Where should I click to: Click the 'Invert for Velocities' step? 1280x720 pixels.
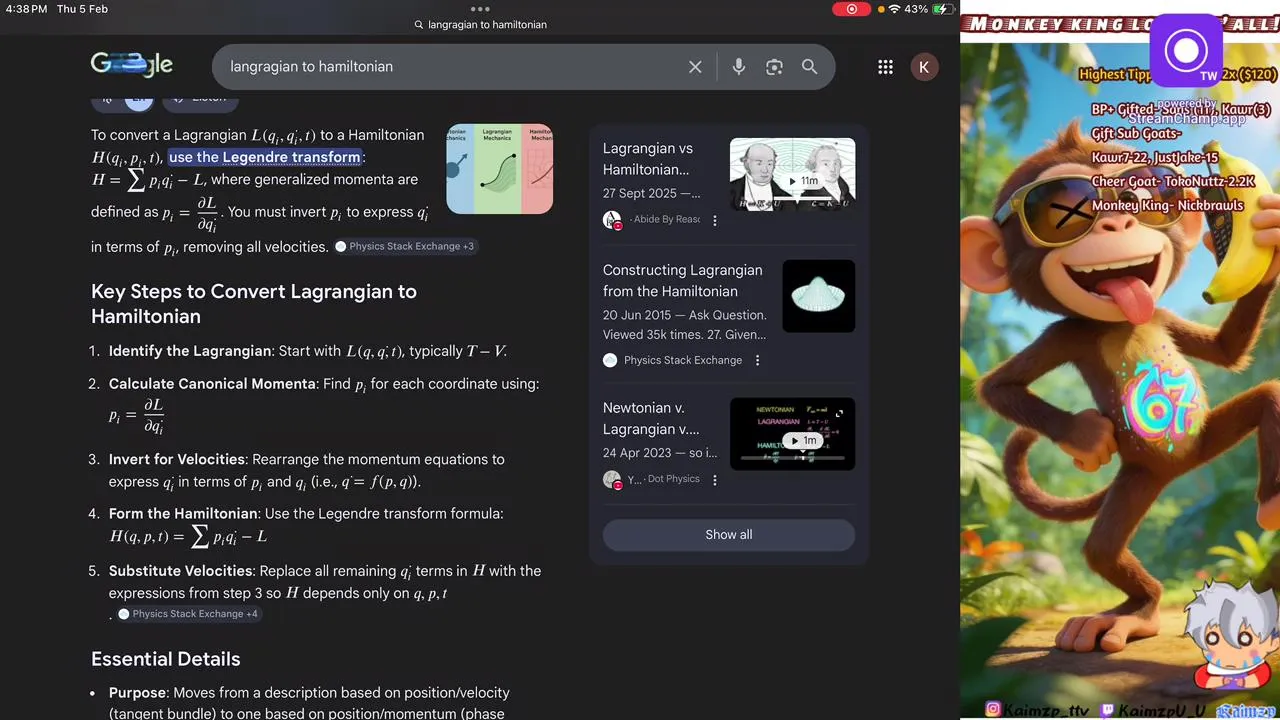coord(177,460)
